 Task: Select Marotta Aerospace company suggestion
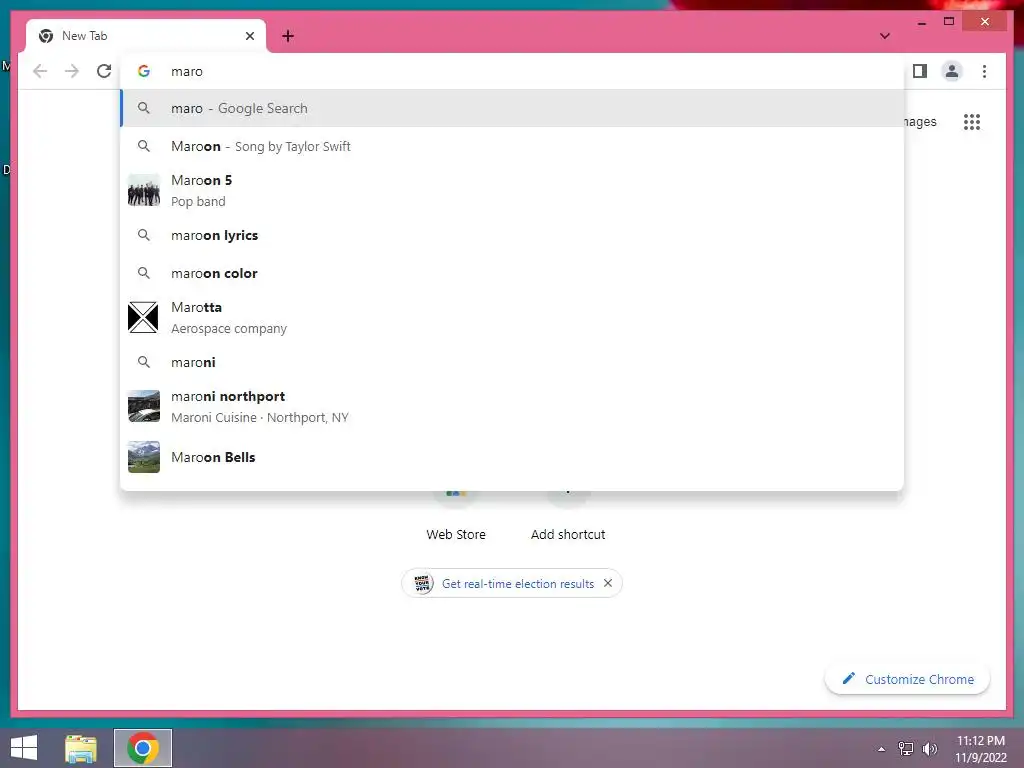tap(512, 317)
